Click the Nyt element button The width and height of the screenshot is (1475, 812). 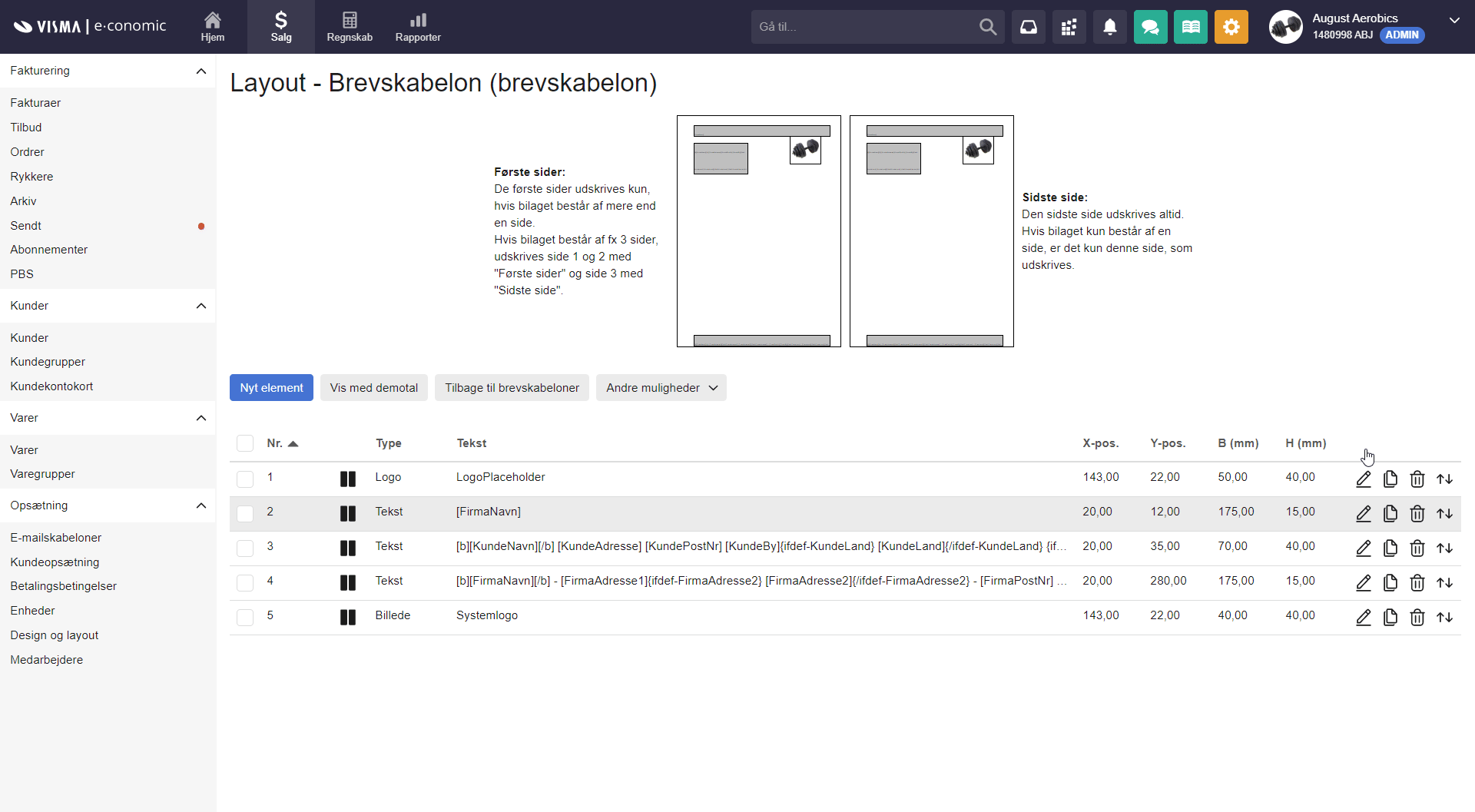pyautogui.click(x=271, y=388)
